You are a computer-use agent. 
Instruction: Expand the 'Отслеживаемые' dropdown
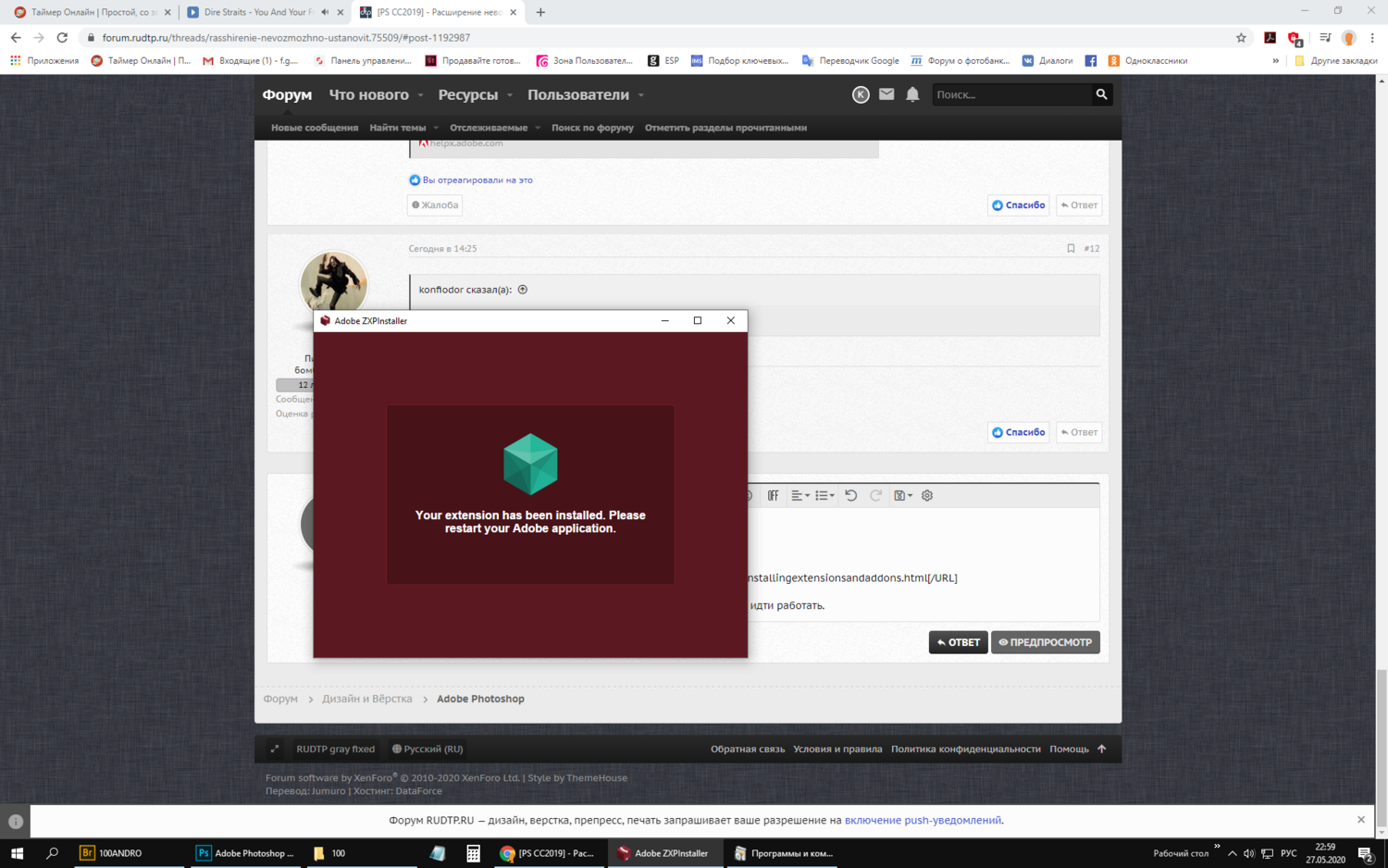[x=538, y=129]
